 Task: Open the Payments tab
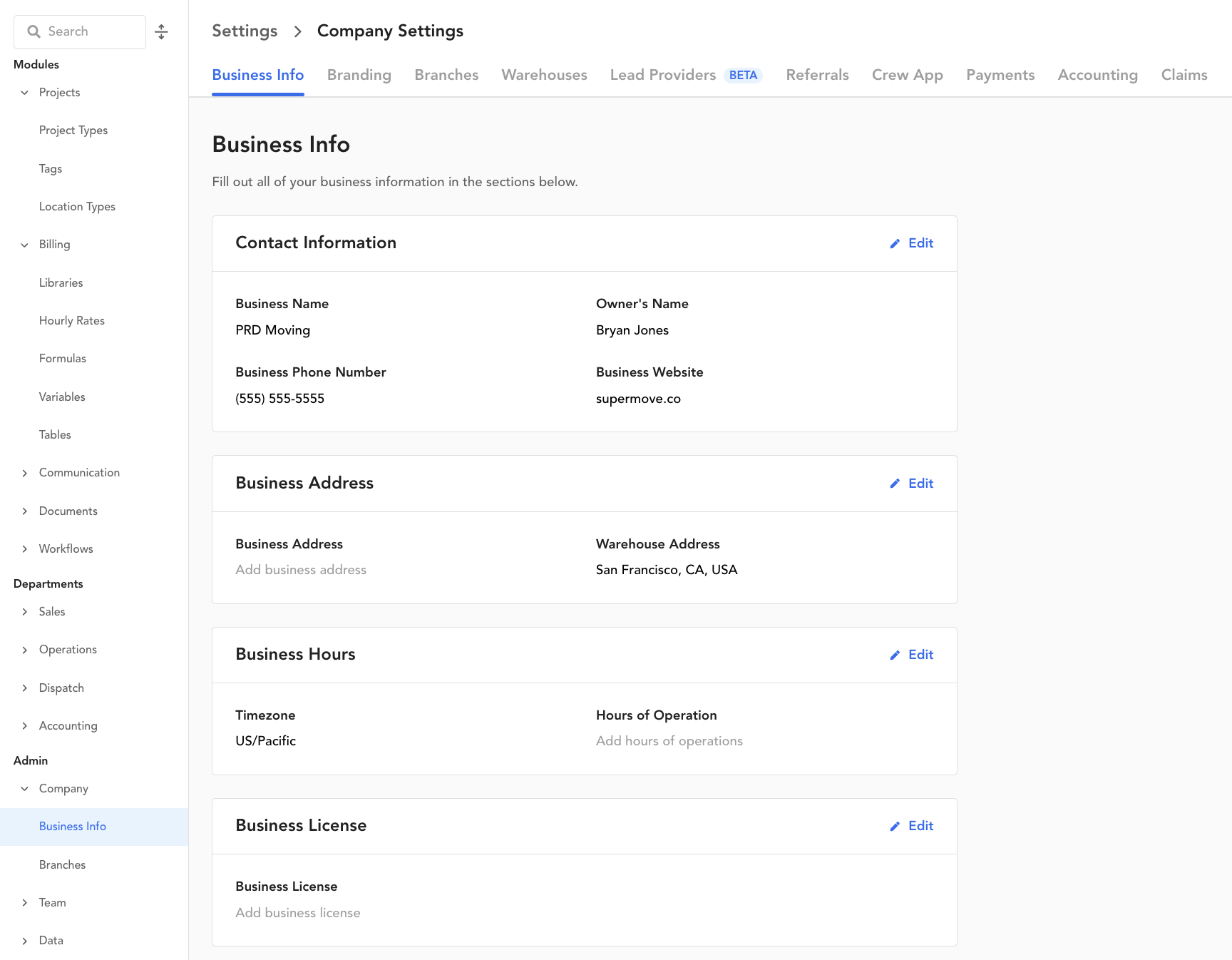click(x=1000, y=75)
